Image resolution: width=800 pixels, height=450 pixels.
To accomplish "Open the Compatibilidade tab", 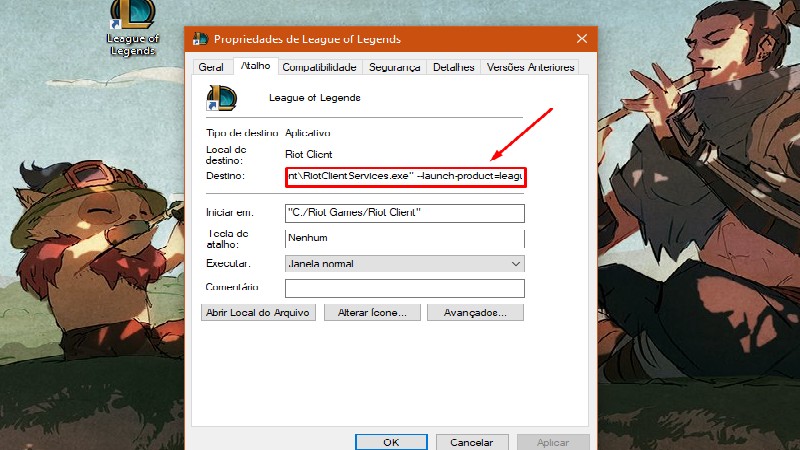I will [319, 67].
